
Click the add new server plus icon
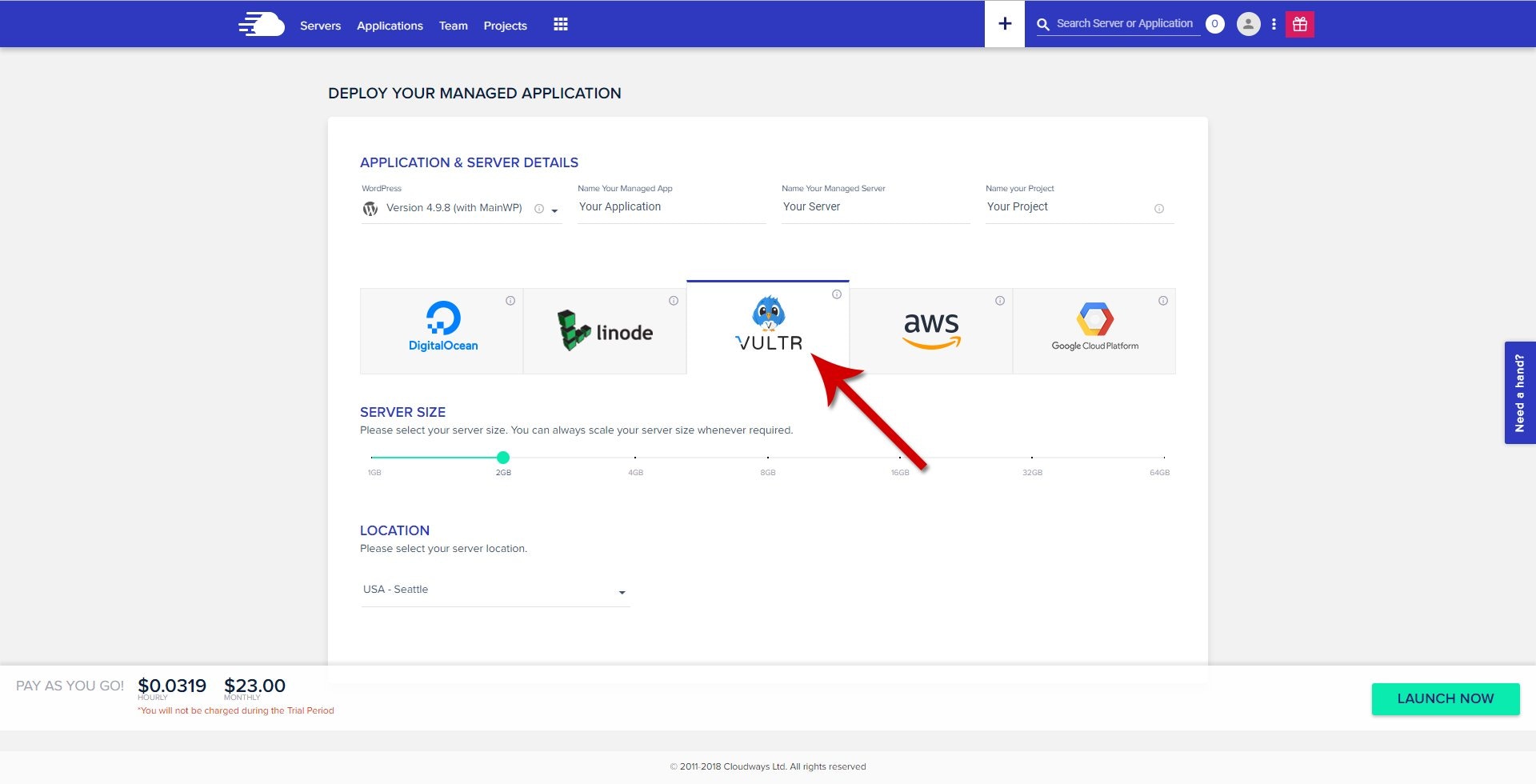coord(1004,23)
